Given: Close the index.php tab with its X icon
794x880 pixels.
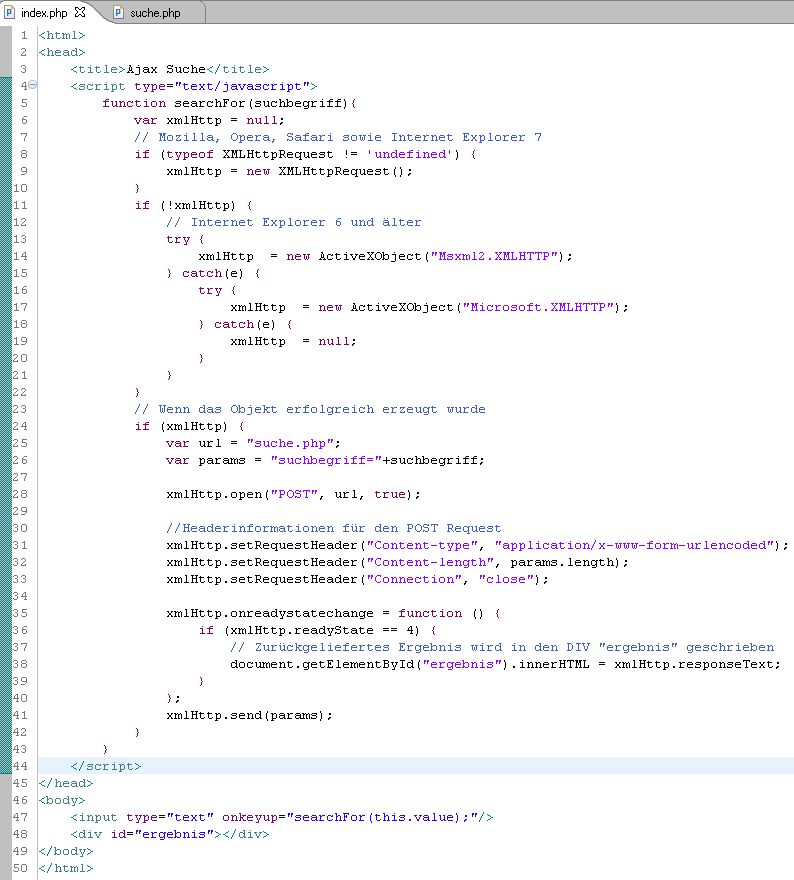Looking at the screenshot, I should click(x=80, y=11).
